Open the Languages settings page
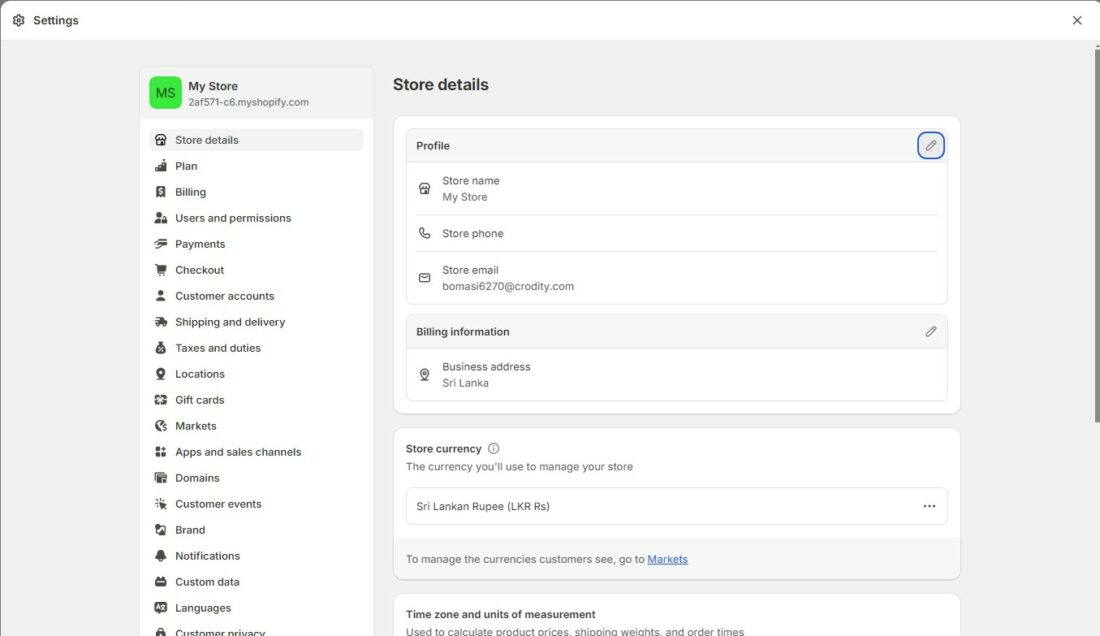Viewport: 1100px width, 636px height. click(x=203, y=608)
